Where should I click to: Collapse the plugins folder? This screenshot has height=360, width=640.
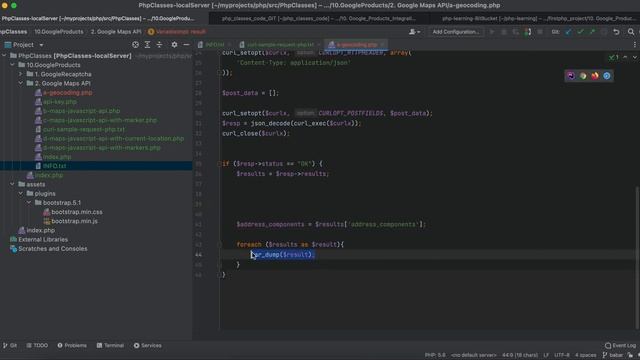point(21,193)
